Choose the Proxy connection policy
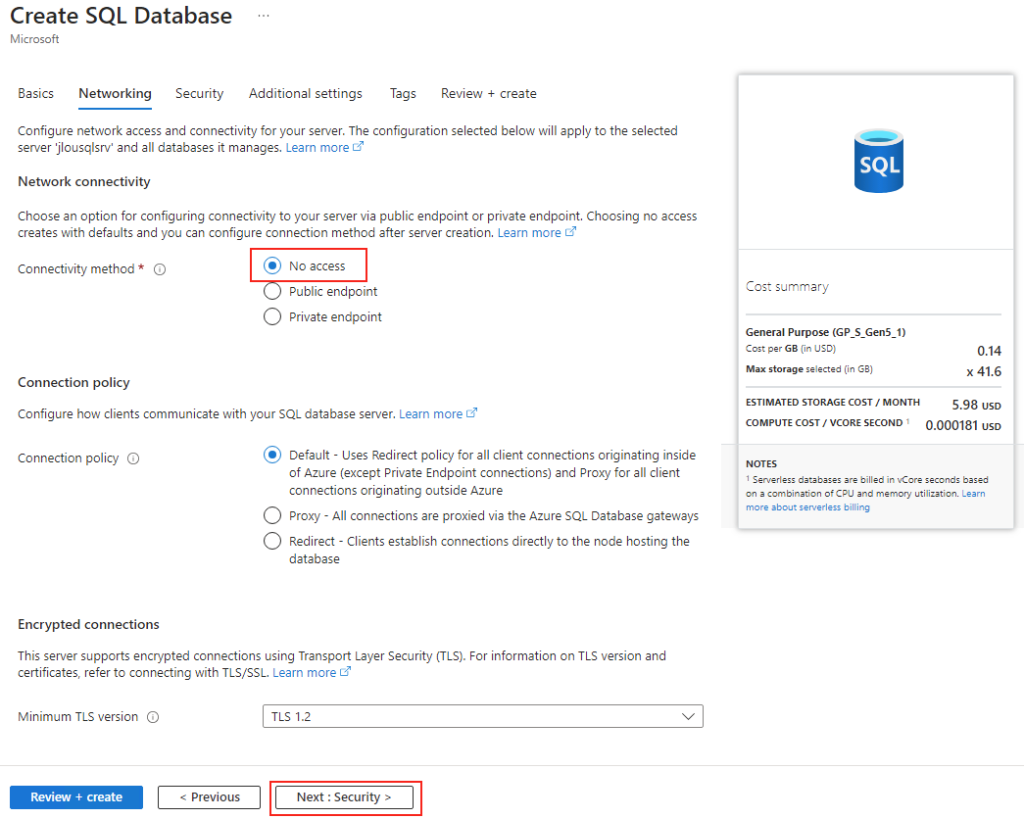This screenshot has height=819, width=1024. (x=272, y=515)
